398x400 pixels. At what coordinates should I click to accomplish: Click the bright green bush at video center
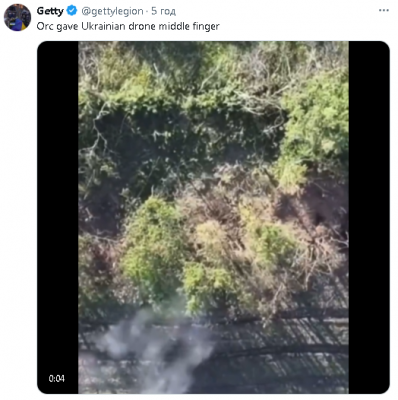click(x=152, y=247)
